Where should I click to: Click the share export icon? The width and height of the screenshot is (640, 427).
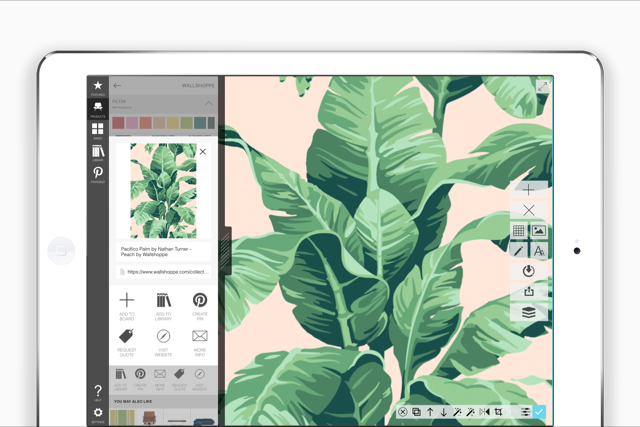tap(529, 291)
